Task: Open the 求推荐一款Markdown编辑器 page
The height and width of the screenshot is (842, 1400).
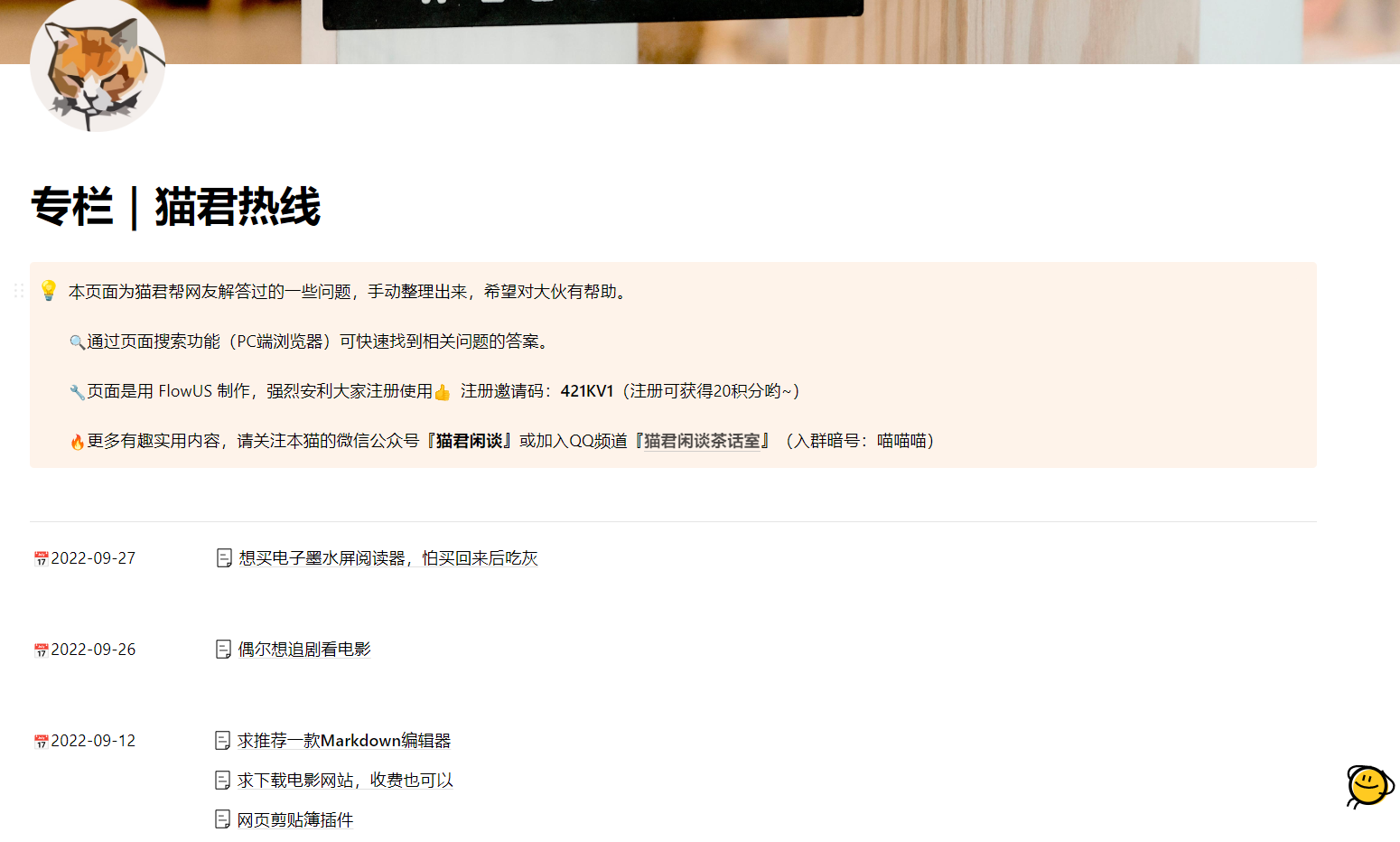Action: point(344,741)
